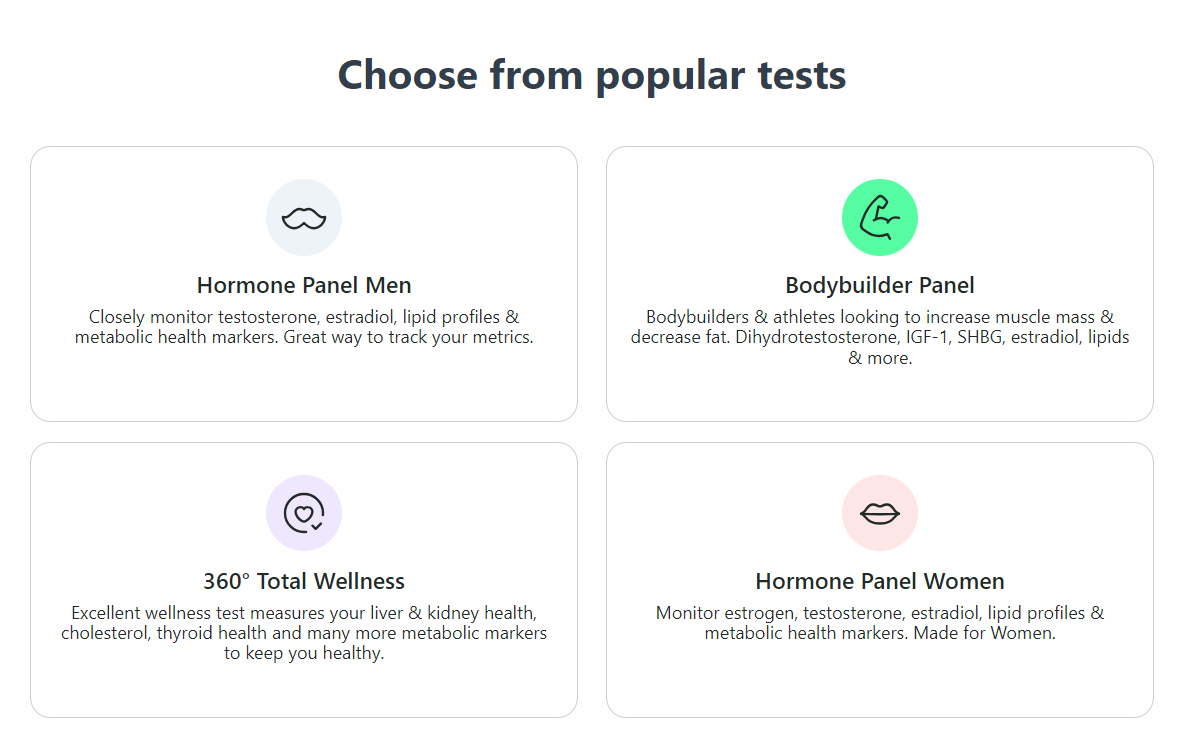Open the Bodybuilder Panel title link
The image size is (1200, 740).
point(880,285)
